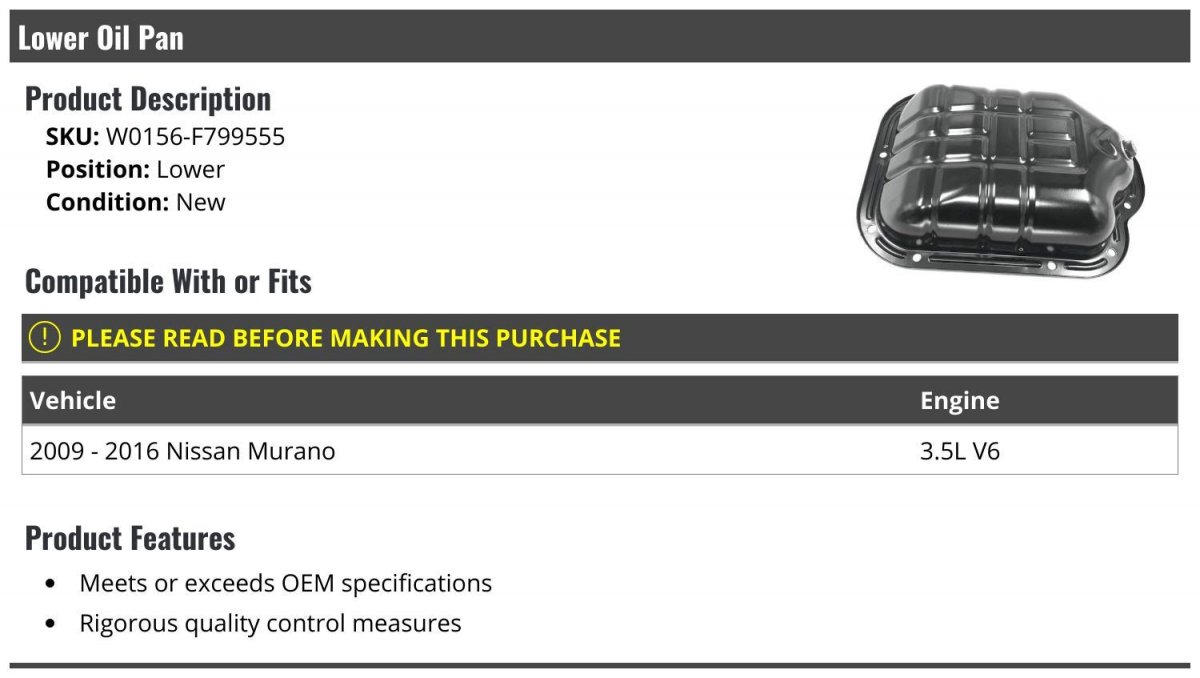Click the PLEASE READ BEFORE MAKING THIS PURCHASE banner
This screenshot has height=678, width=1200.
(x=600, y=338)
